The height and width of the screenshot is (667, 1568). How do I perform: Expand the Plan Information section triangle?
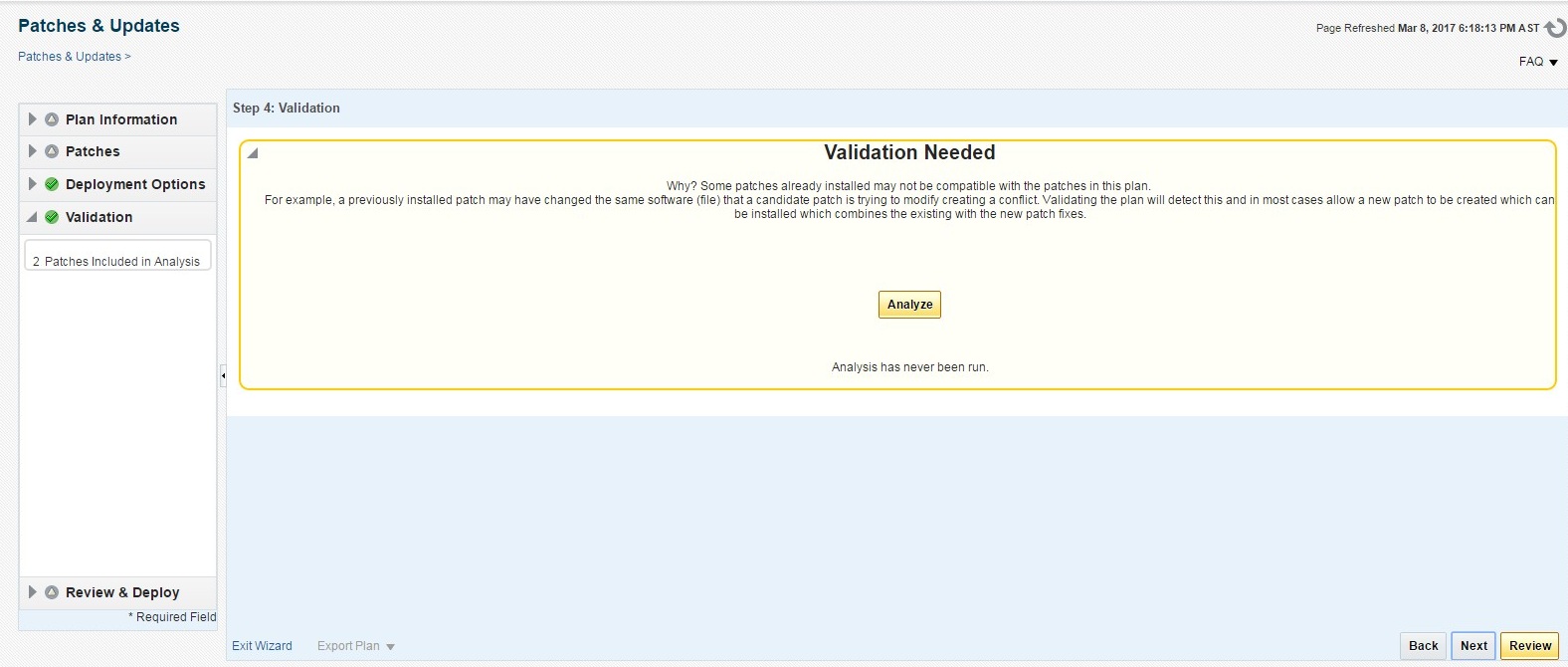click(32, 119)
